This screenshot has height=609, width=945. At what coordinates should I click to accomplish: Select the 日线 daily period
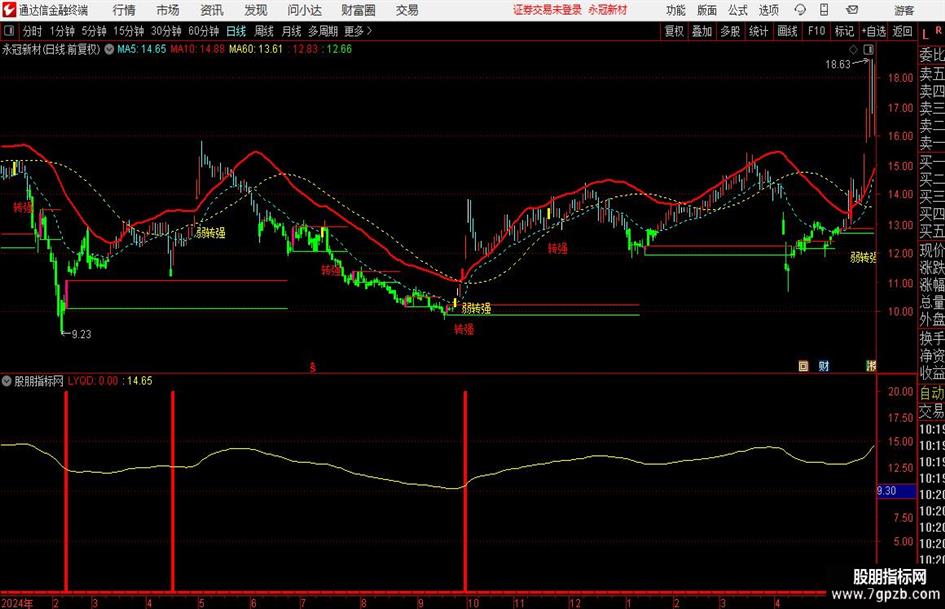click(x=236, y=31)
